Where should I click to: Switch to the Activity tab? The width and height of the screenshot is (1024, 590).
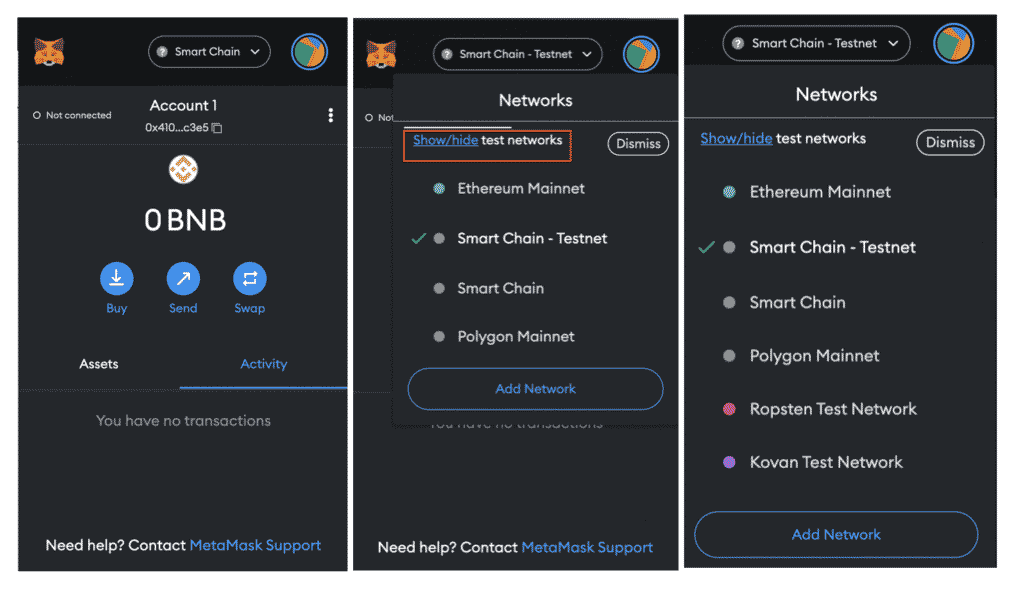click(263, 364)
